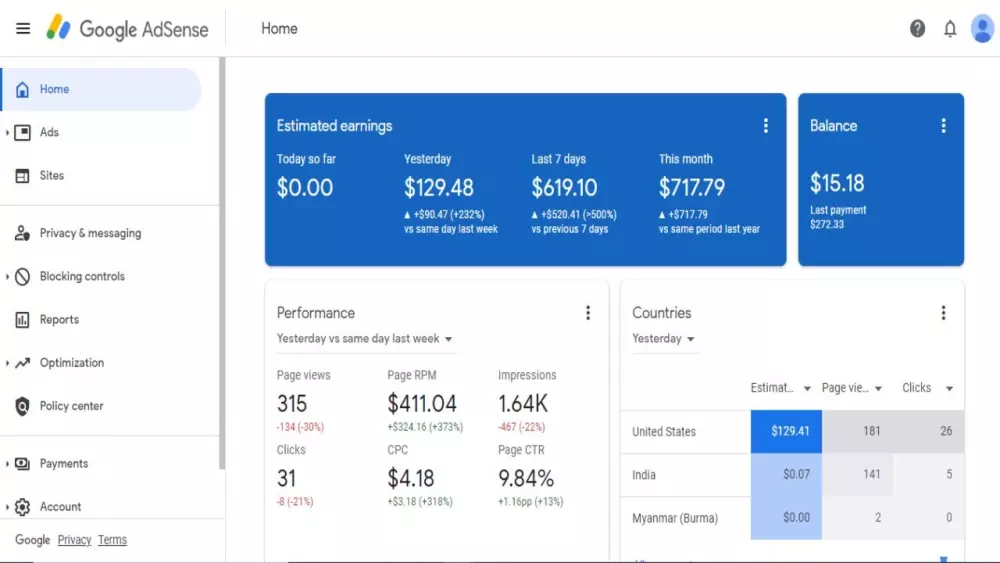Image resolution: width=1000 pixels, height=563 pixels.
Task: Open the 'Yesterday vs same day last week' dropdown
Action: (365, 339)
